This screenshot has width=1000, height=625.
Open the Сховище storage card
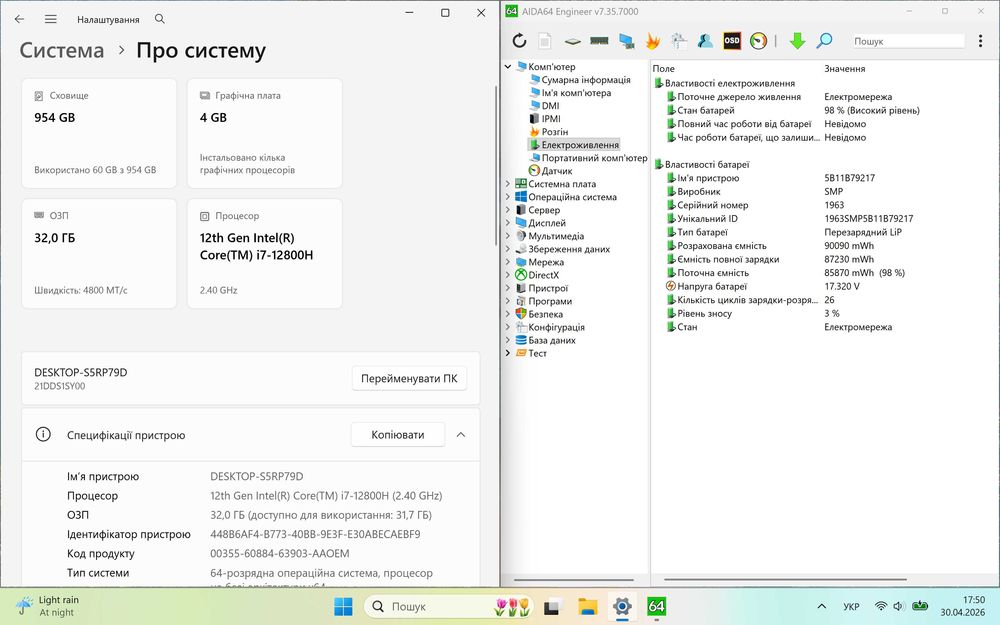click(99, 133)
